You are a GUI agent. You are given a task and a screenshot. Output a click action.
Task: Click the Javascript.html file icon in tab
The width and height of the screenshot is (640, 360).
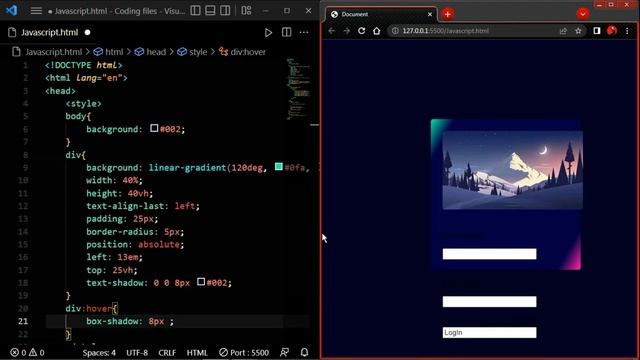pyautogui.click(x=12, y=33)
